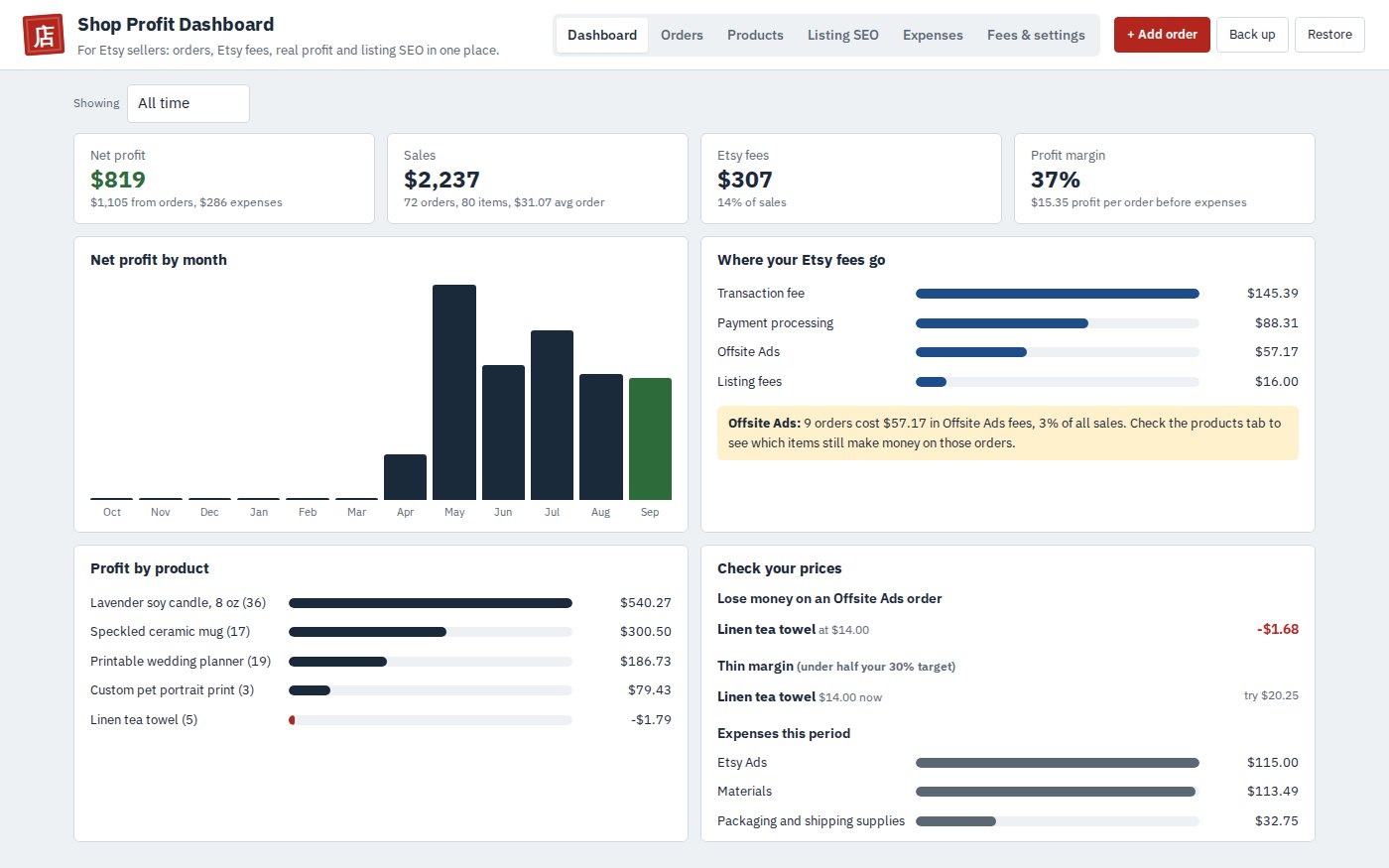Click the Offsite Ads fee bar
1389x868 pixels.
tap(1058, 352)
